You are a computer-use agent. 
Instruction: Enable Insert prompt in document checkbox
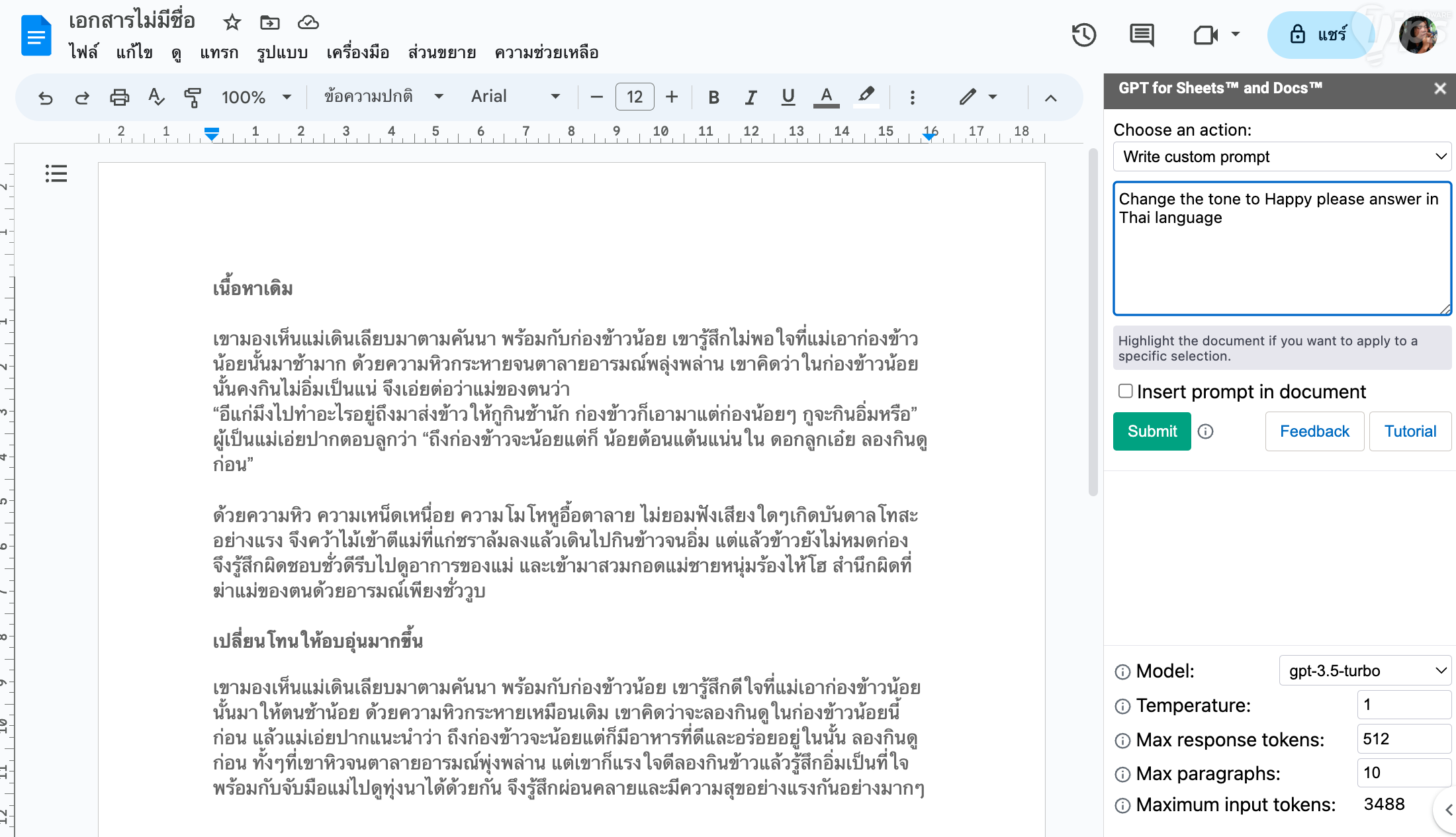click(x=1125, y=391)
